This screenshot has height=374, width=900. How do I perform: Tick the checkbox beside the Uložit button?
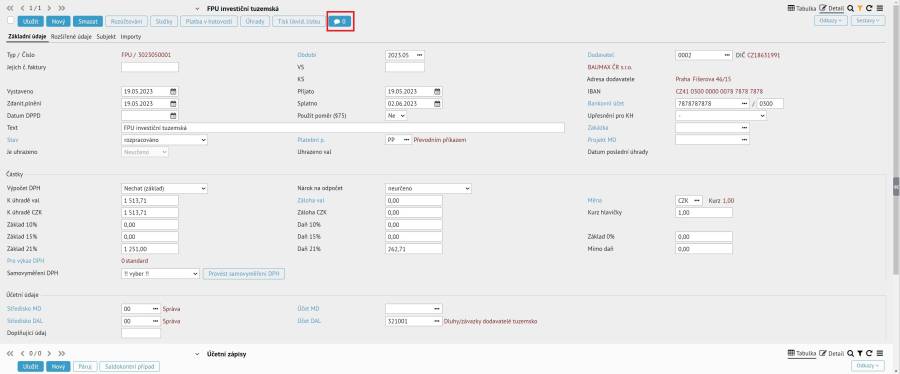(x=10, y=20)
